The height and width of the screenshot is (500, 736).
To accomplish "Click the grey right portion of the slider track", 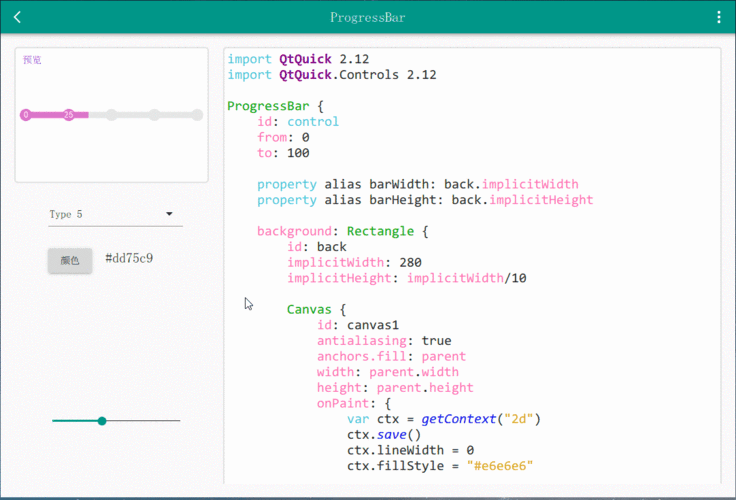I will [143, 421].
